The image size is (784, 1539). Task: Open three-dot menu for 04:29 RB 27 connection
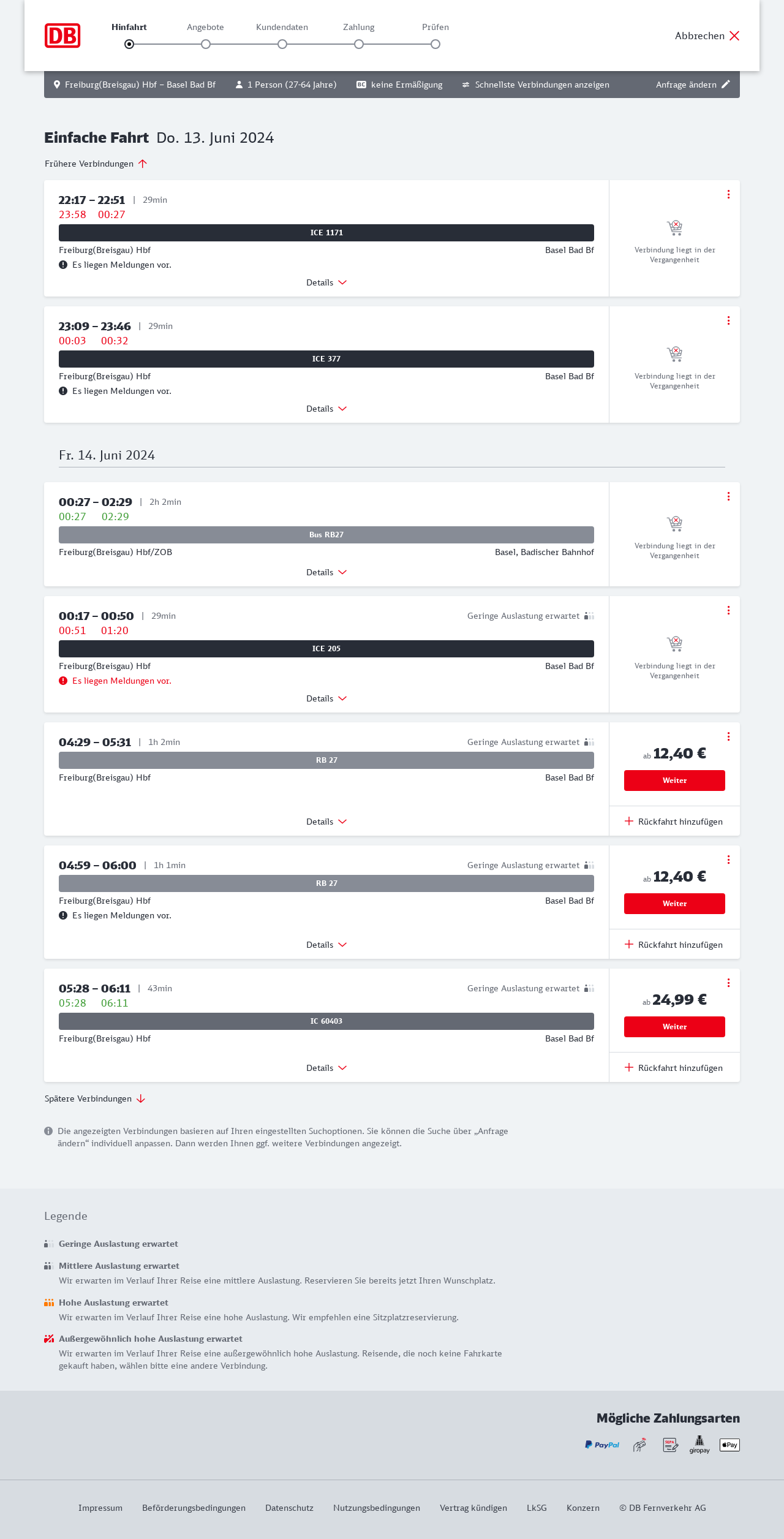click(x=728, y=736)
